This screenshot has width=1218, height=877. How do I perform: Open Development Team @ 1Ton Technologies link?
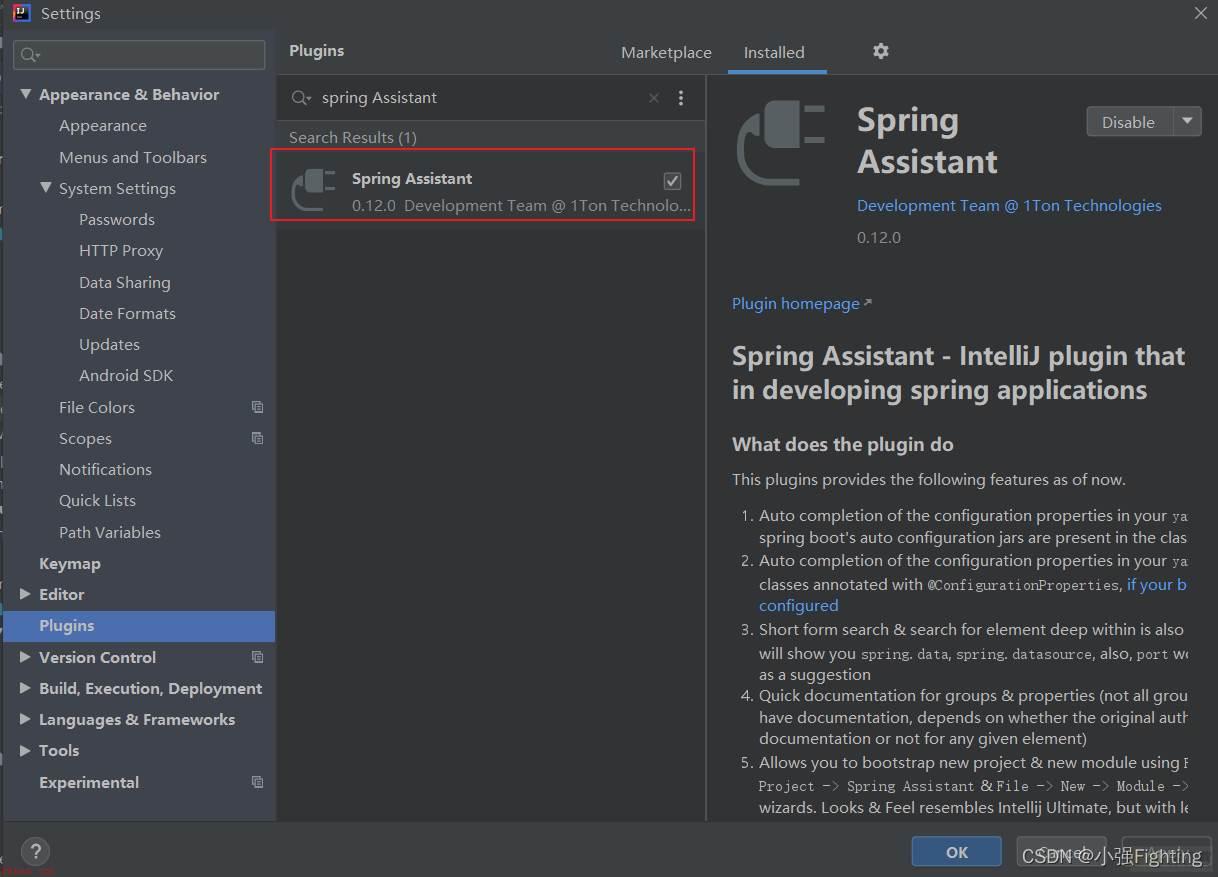point(1009,205)
